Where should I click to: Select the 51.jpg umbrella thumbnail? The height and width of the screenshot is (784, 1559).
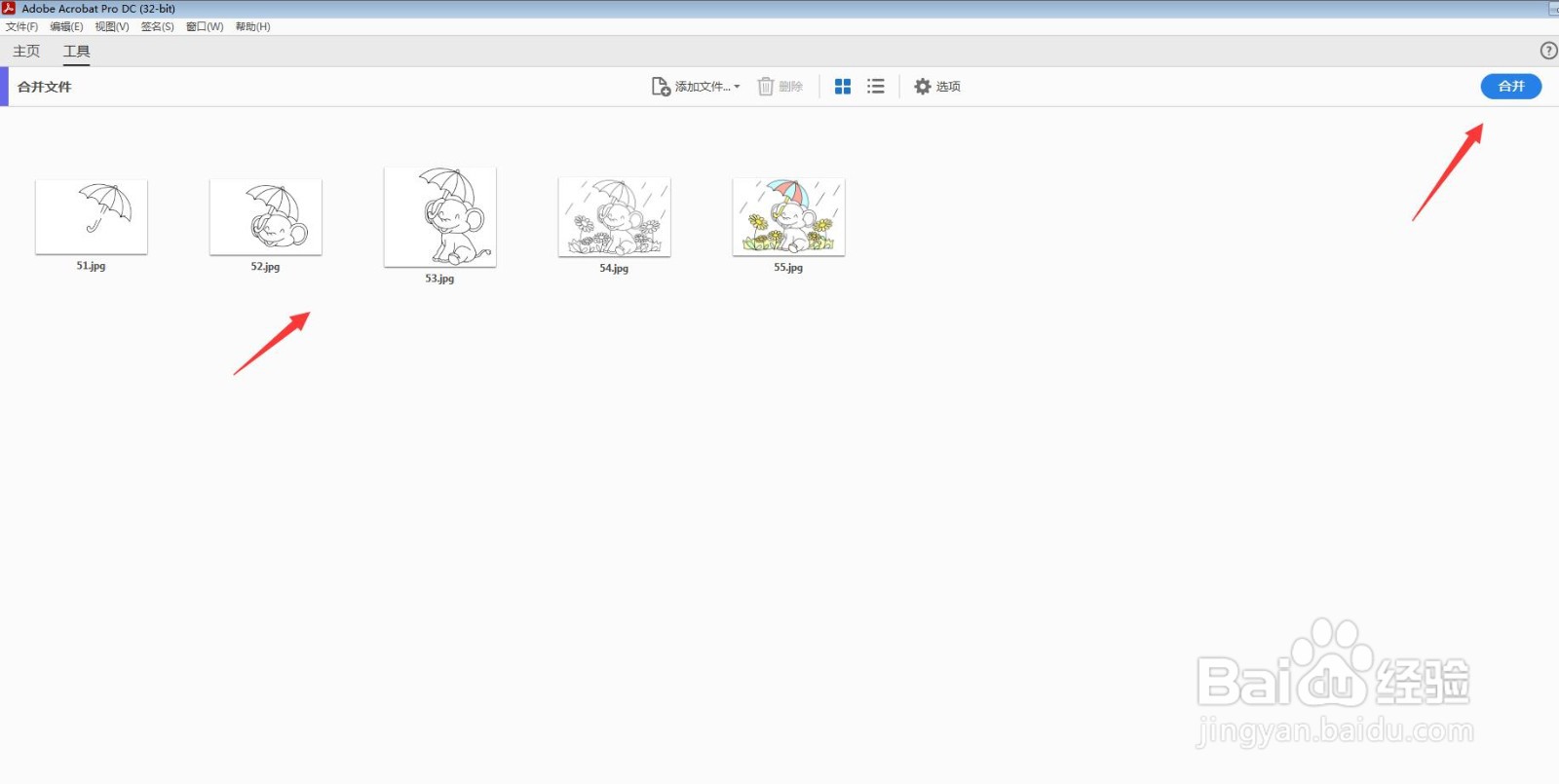click(x=92, y=216)
